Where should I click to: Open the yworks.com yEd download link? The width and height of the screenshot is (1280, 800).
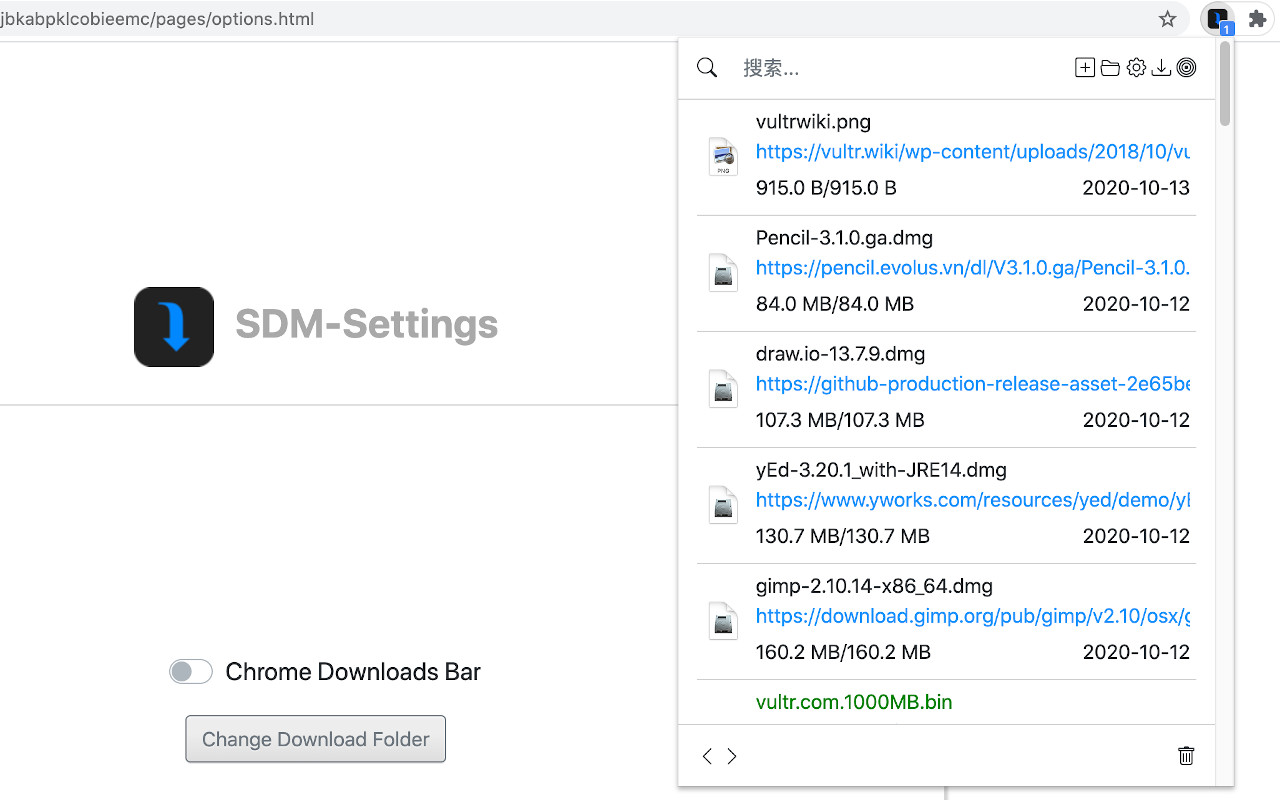[x=973, y=500]
